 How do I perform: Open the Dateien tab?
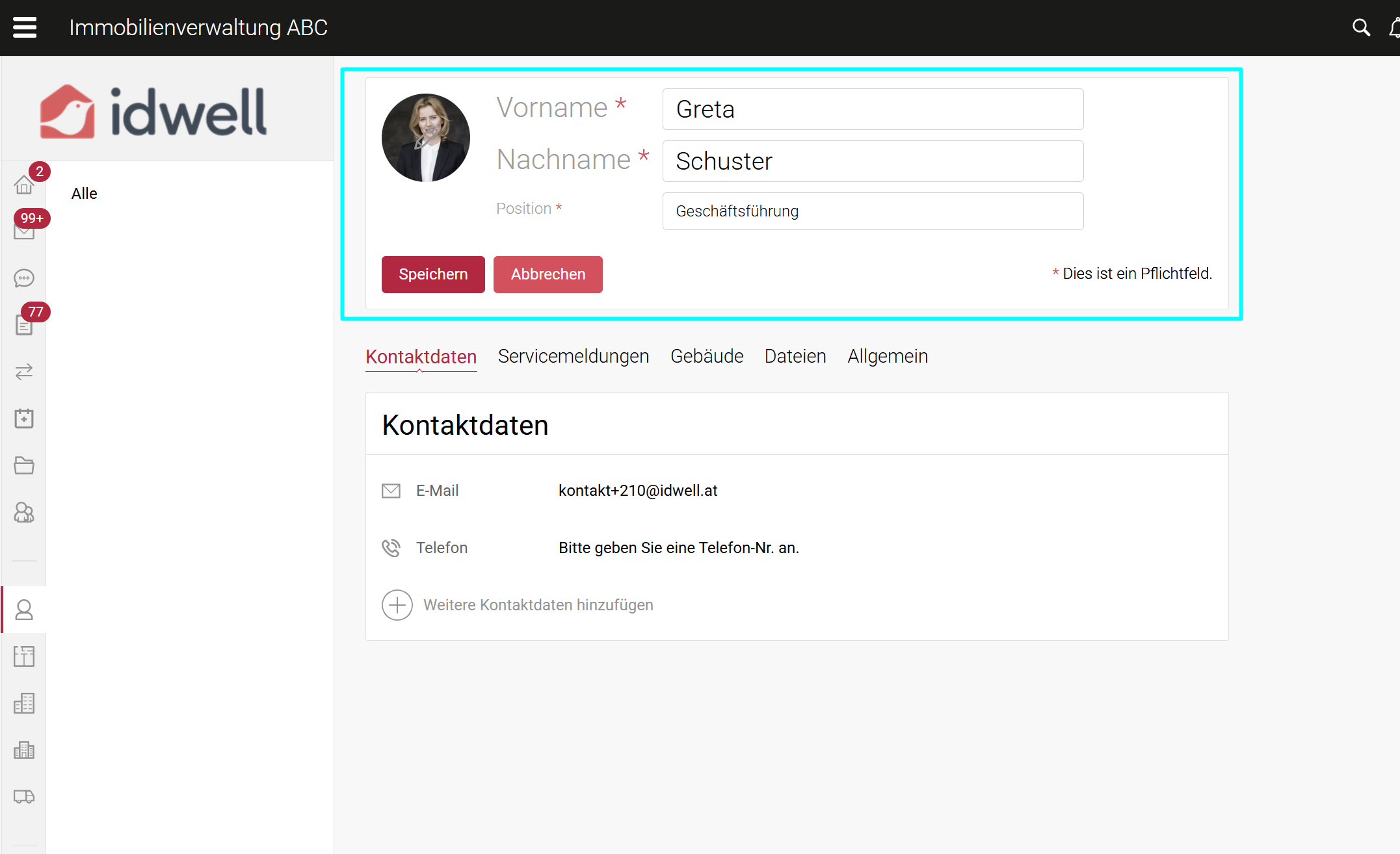795,356
